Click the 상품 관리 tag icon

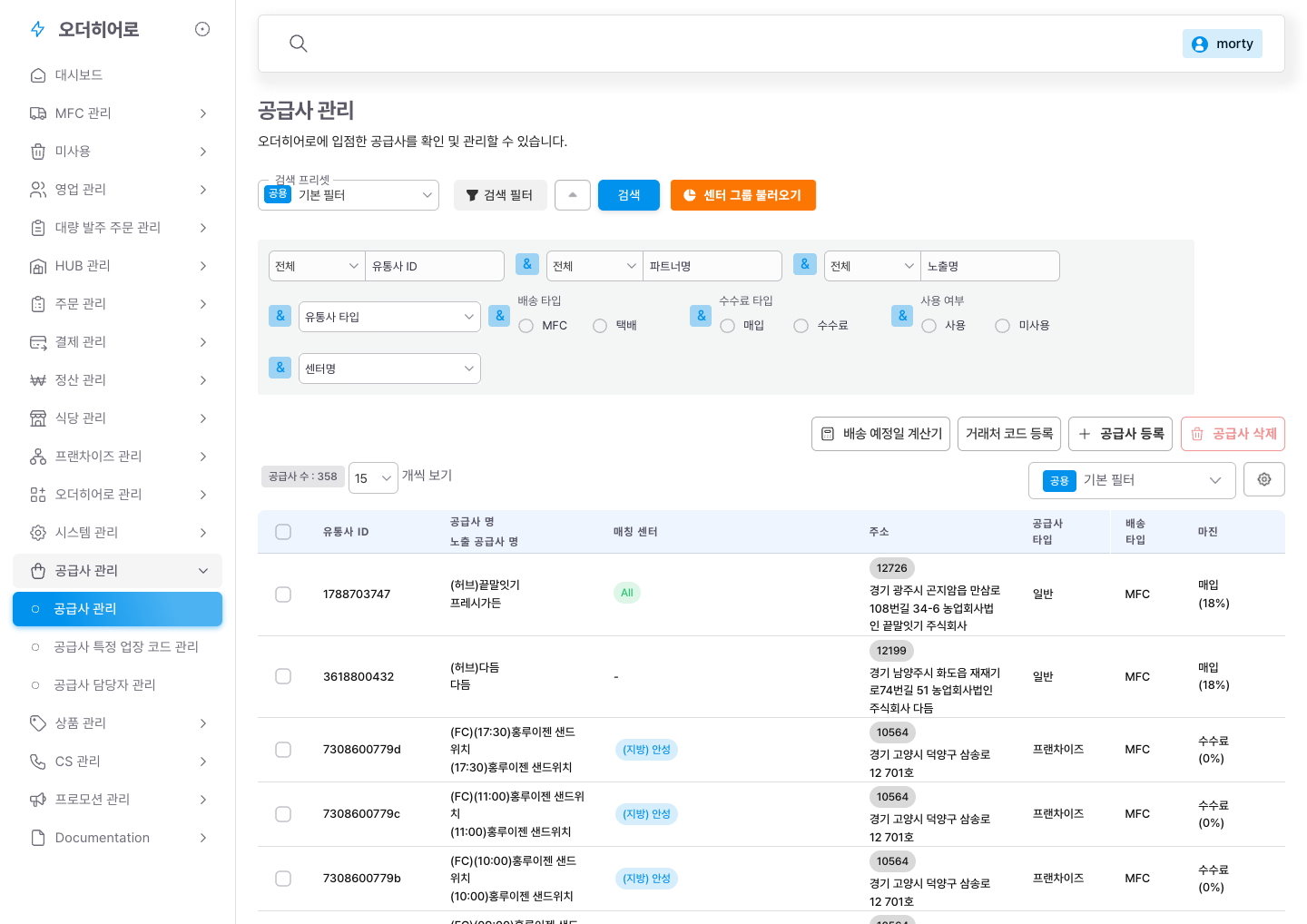click(38, 723)
